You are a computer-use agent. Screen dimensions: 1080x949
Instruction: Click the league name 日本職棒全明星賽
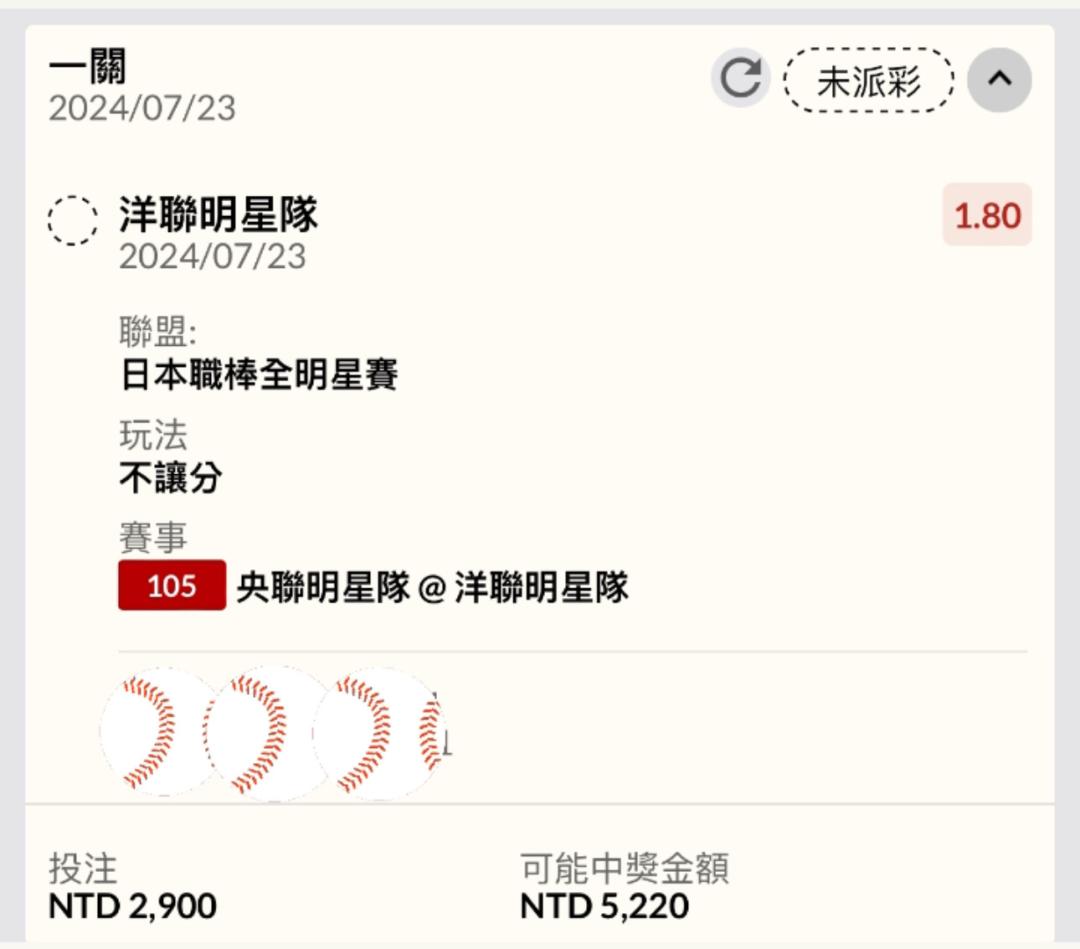click(x=259, y=375)
